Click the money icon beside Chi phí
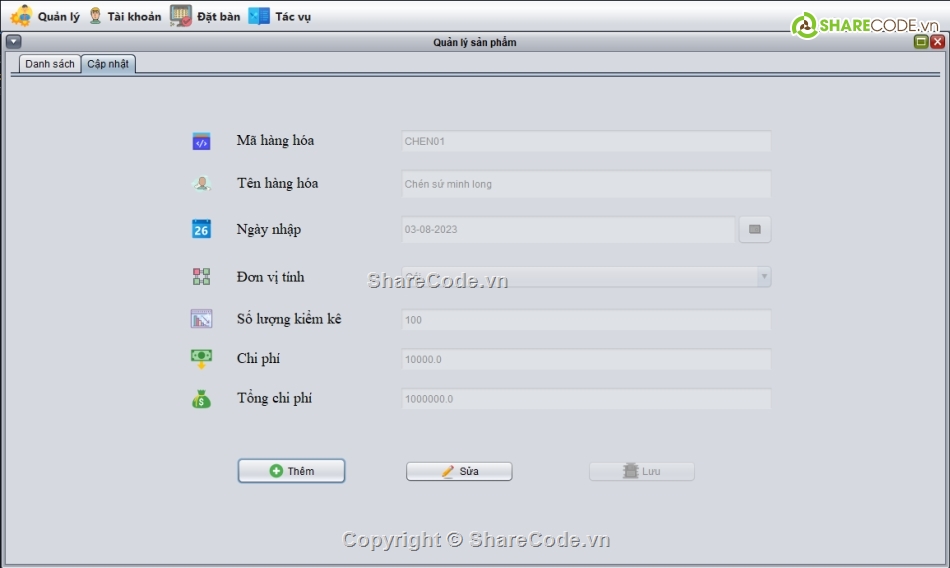 click(201, 359)
